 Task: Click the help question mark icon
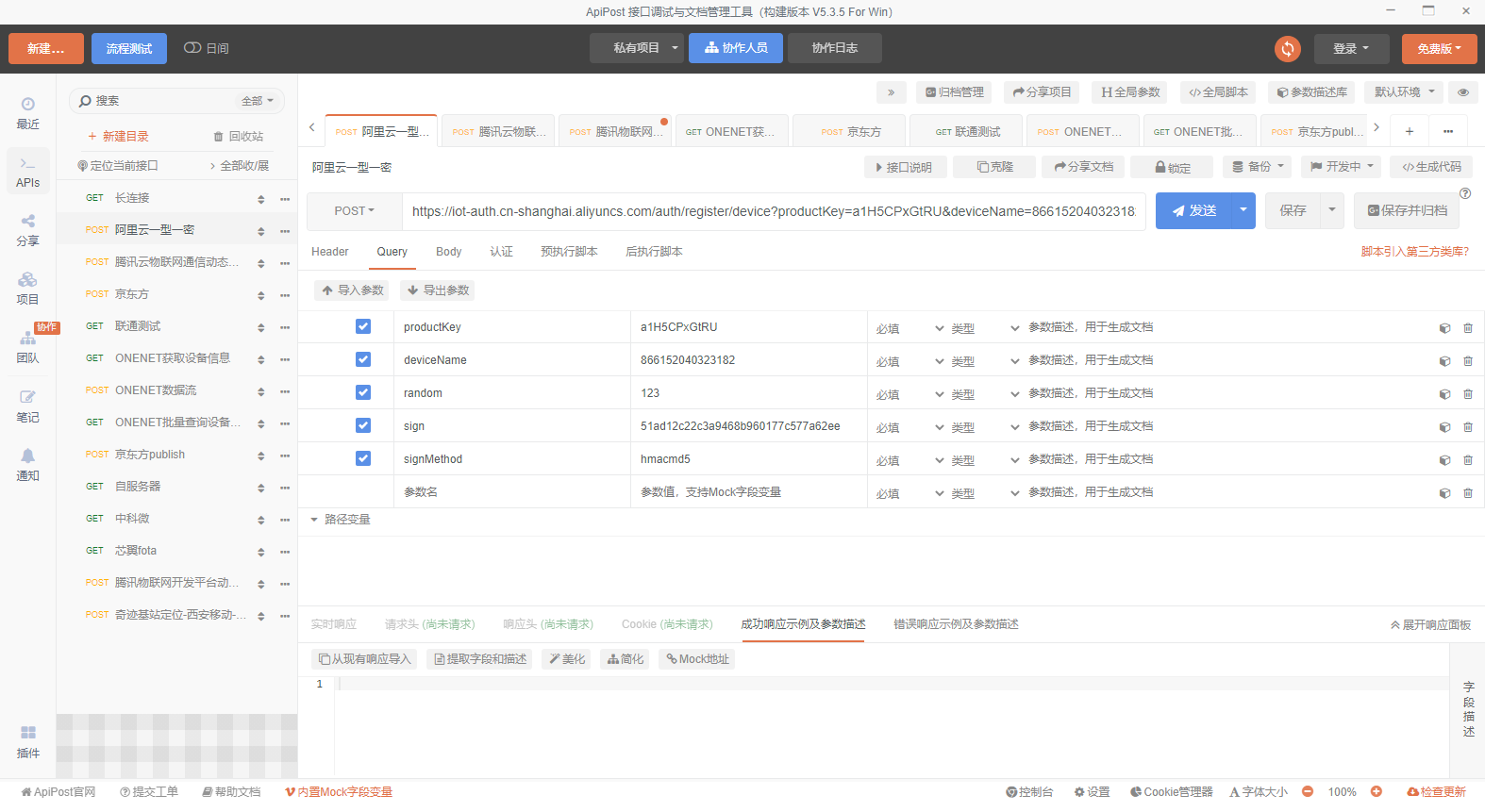click(1465, 193)
